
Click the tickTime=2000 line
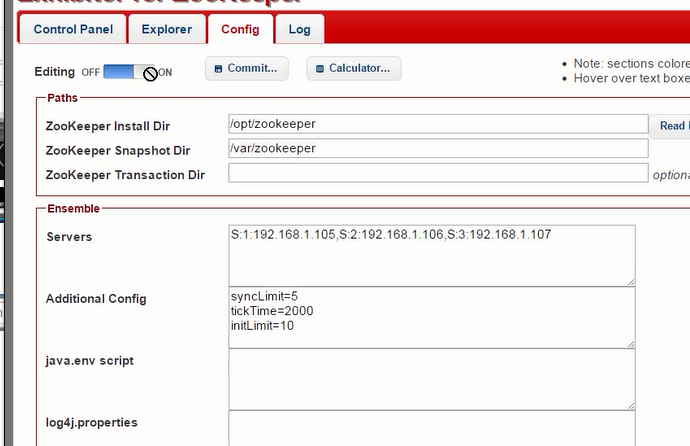coord(272,311)
